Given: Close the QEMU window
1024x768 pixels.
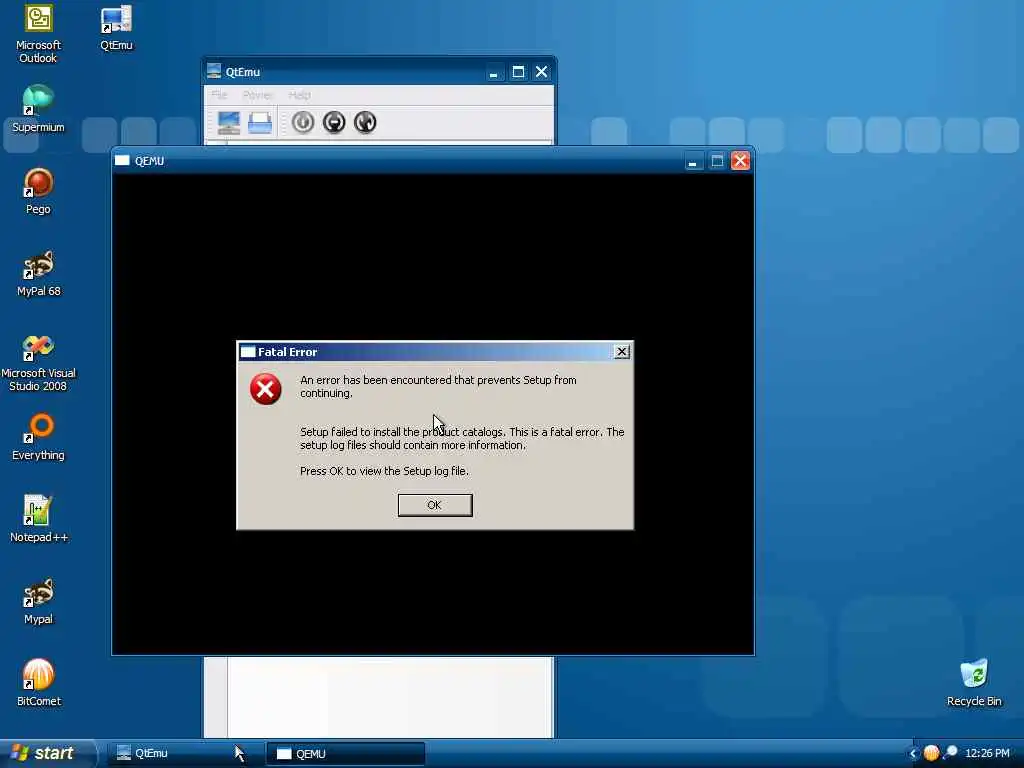Looking at the screenshot, I should pos(740,161).
